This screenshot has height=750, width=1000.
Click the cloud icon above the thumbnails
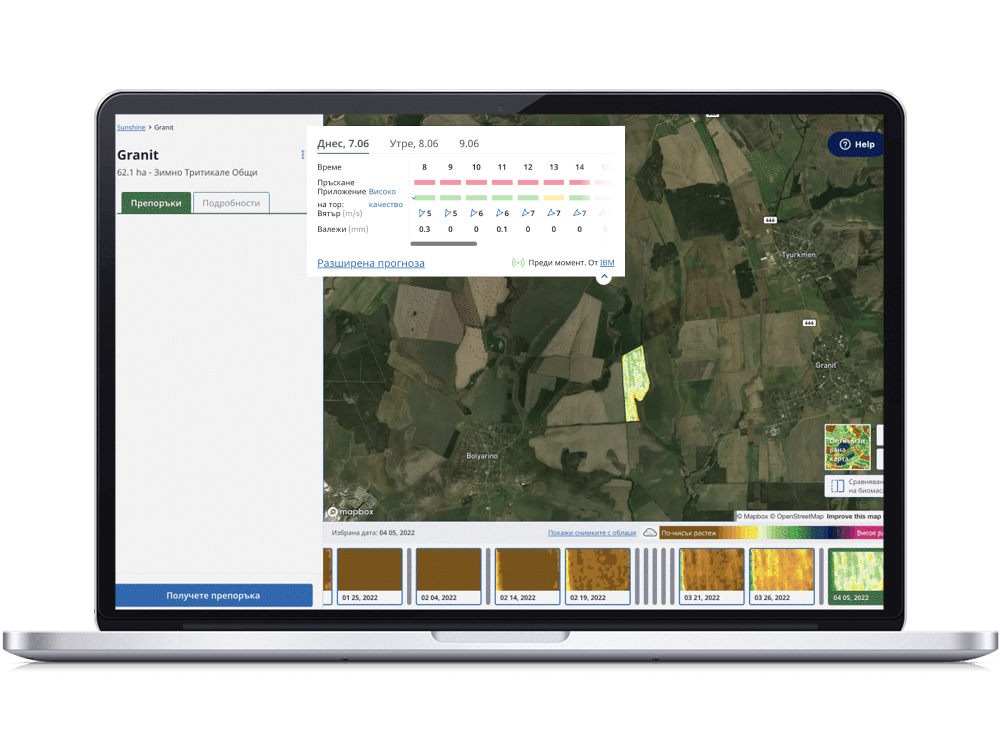650,533
